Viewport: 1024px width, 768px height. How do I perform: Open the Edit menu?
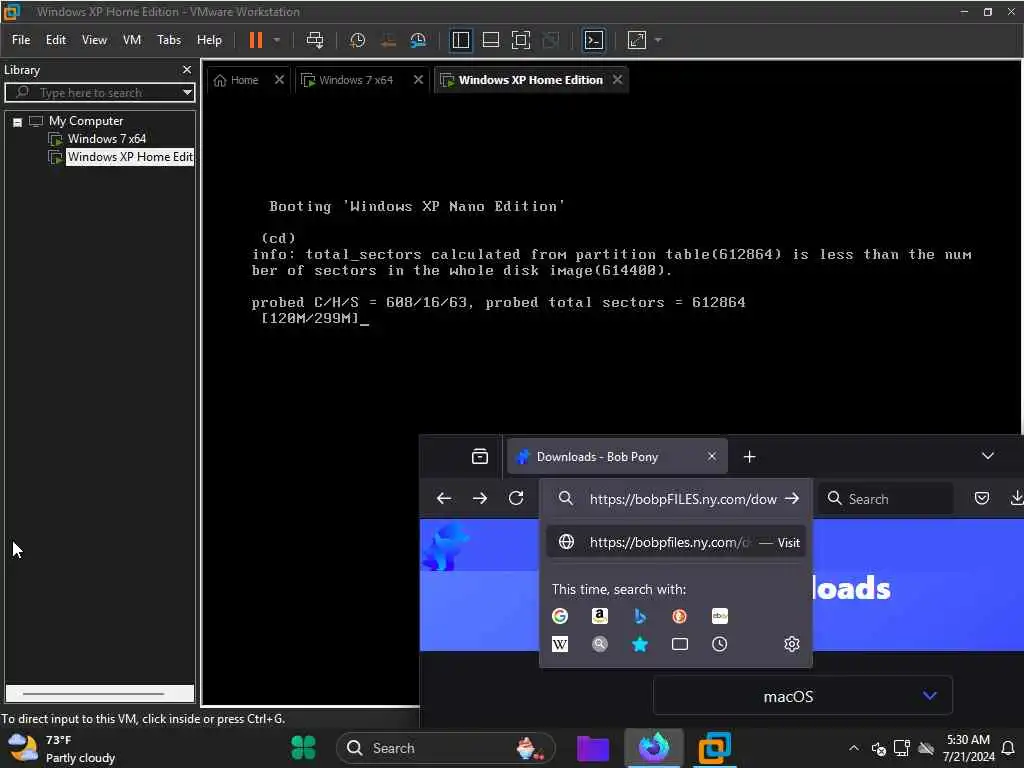click(x=56, y=40)
